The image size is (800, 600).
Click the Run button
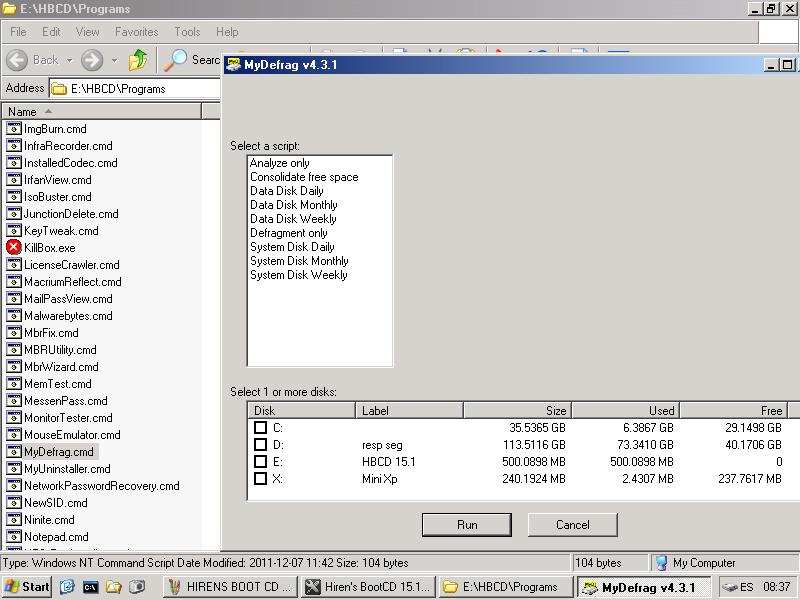[x=467, y=525]
